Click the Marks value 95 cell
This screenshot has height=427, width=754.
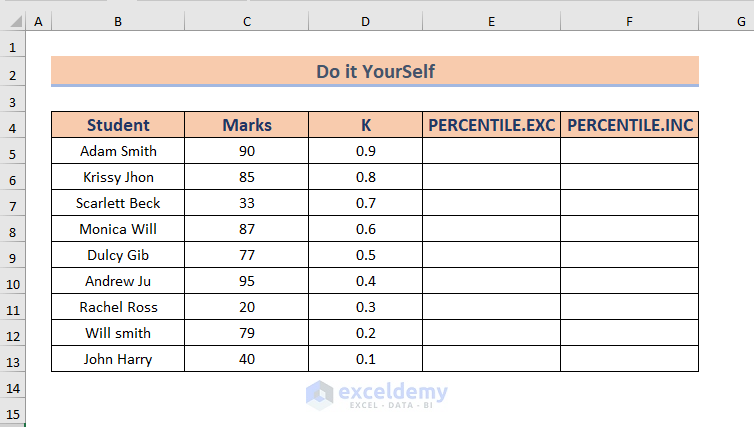pyautogui.click(x=246, y=281)
